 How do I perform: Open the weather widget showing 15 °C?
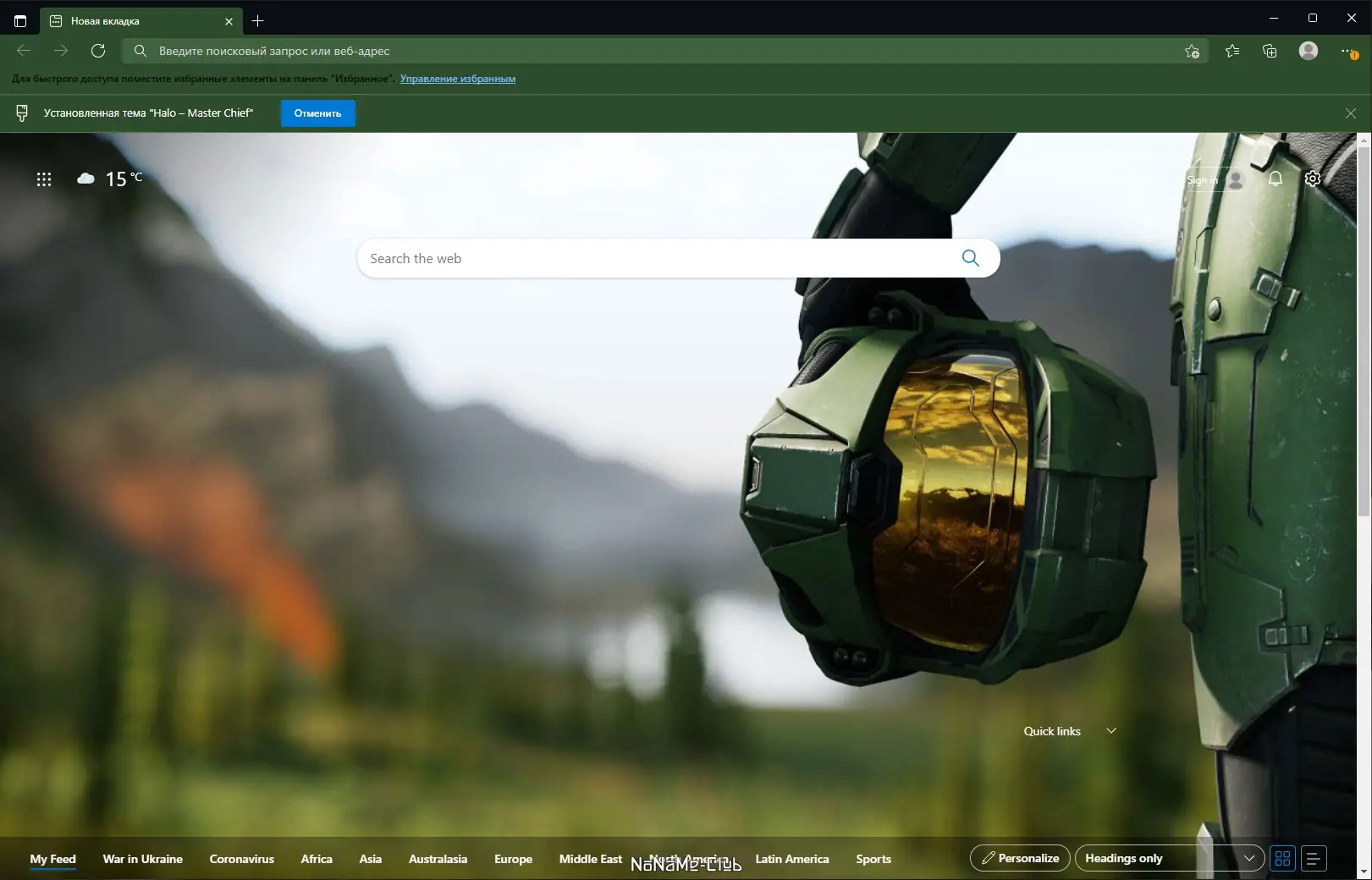pos(110,179)
